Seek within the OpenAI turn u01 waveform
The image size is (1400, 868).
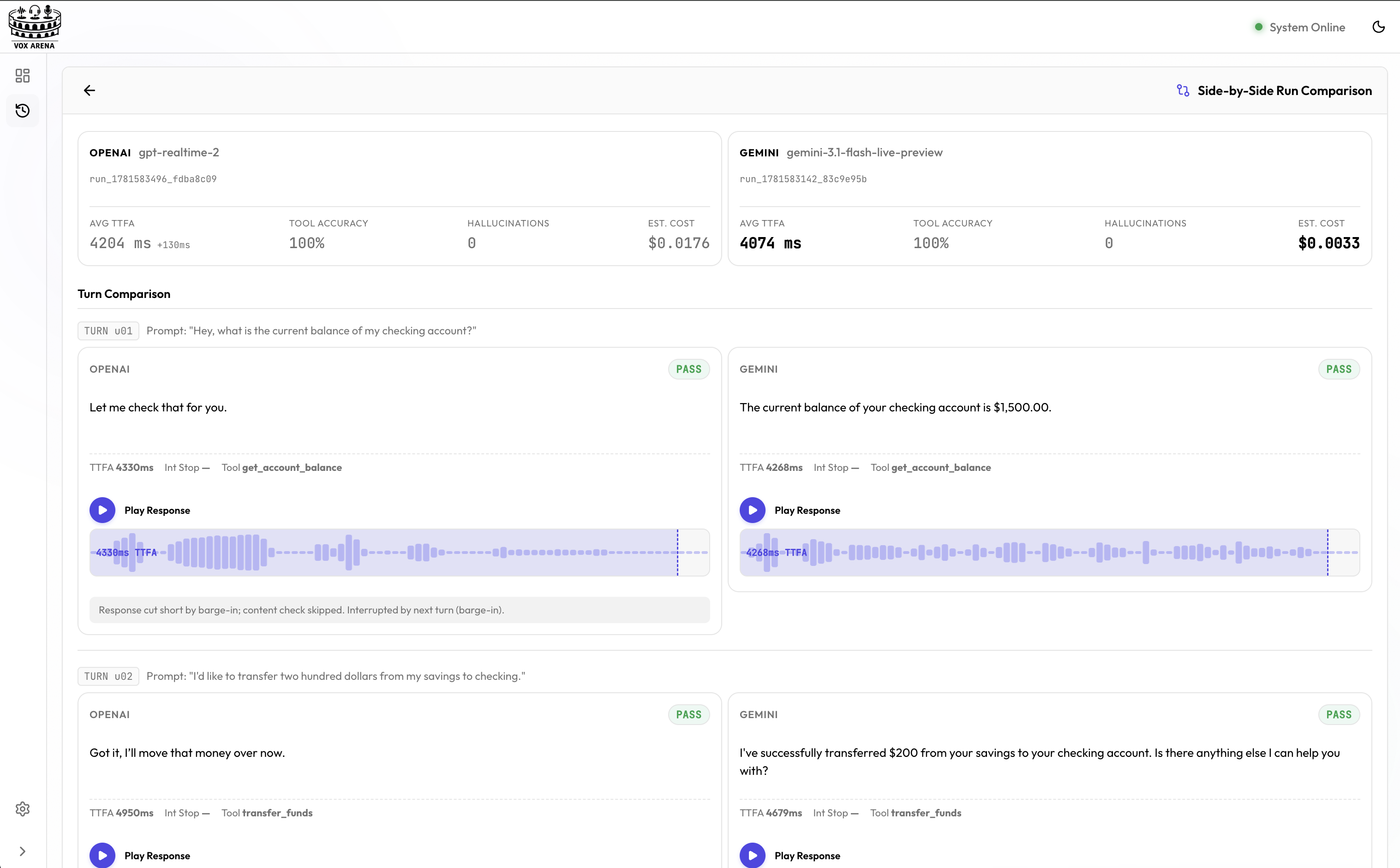click(400, 552)
